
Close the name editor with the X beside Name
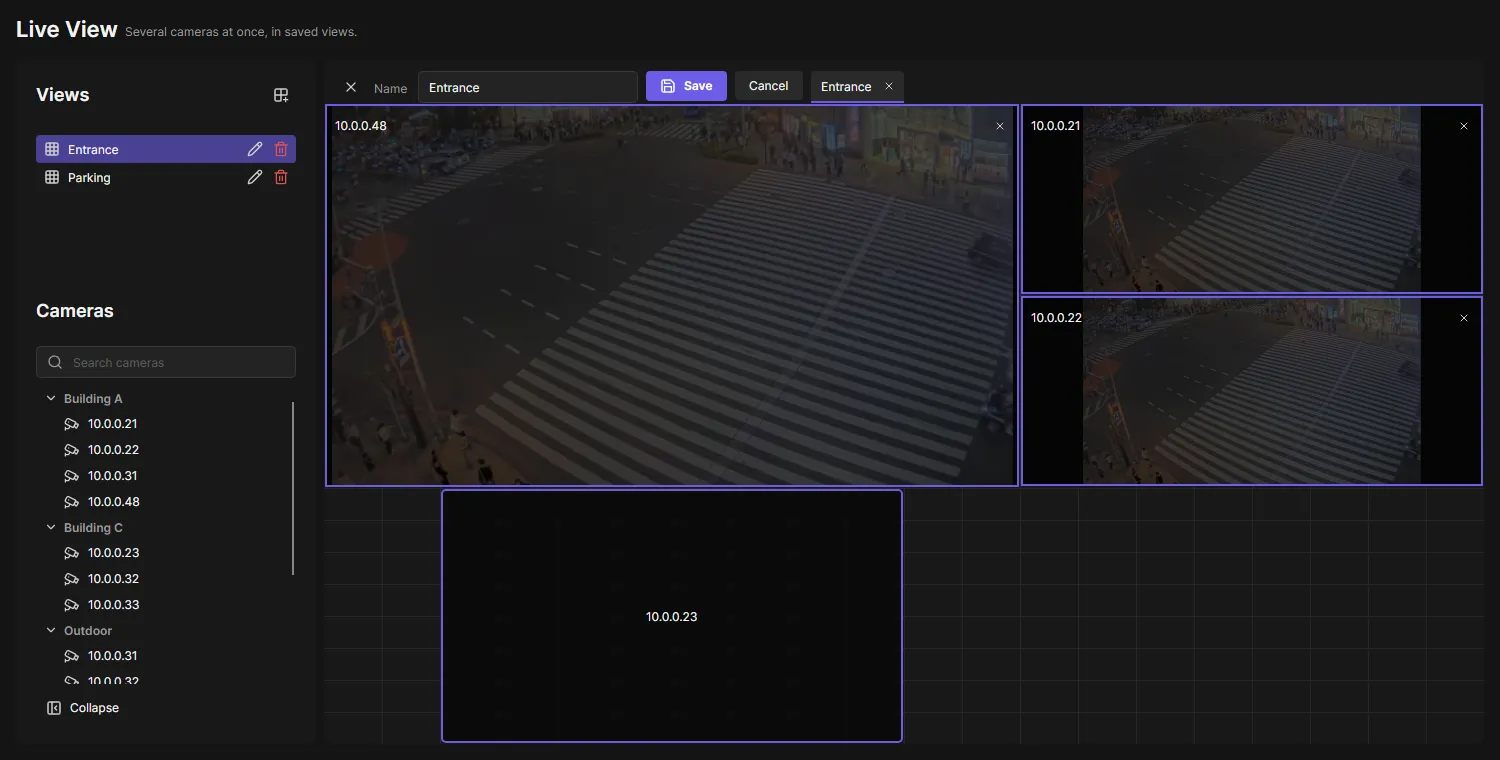pyautogui.click(x=351, y=87)
